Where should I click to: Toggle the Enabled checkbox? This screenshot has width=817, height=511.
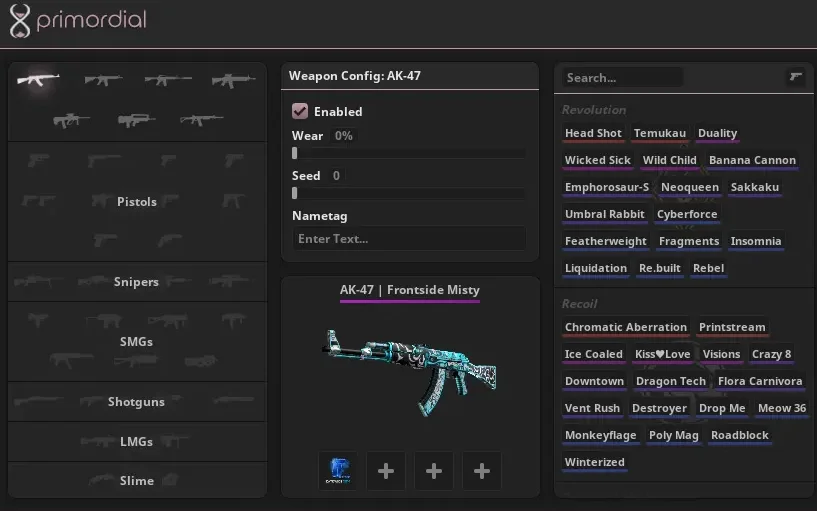(x=300, y=111)
